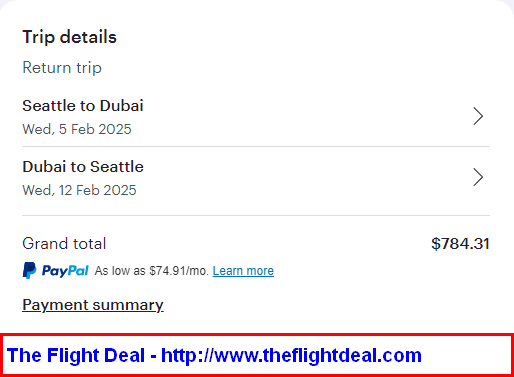Click the Grand total label
The image size is (514, 377).
pyautogui.click(x=64, y=244)
